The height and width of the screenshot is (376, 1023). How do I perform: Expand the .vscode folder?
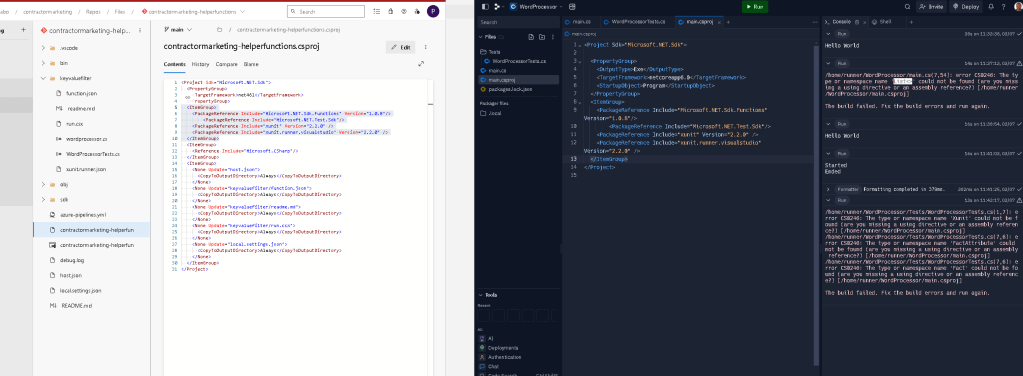[x=43, y=48]
